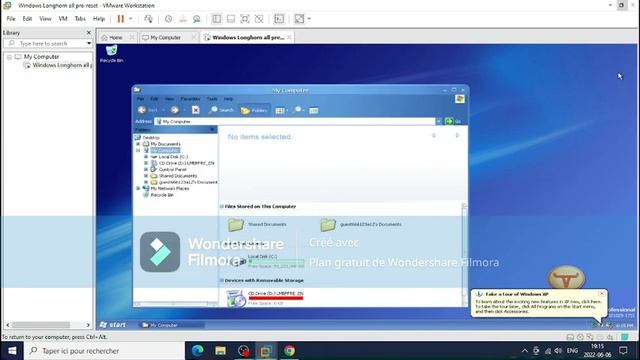This screenshot has width=640, height=360.
Task: Click the Search button in explorer toolbar
Action: click(221, 110)
